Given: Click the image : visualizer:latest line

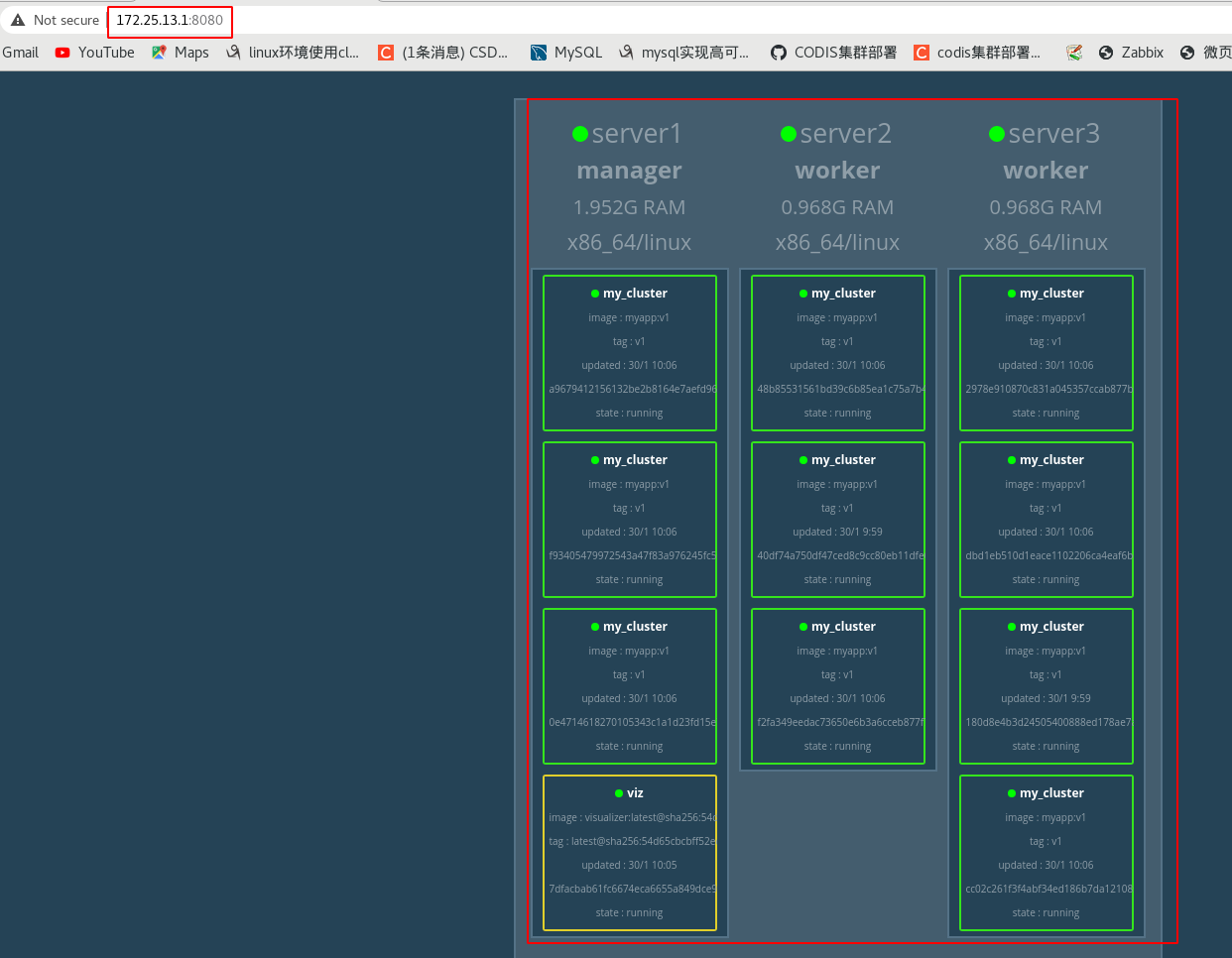Looking at the screenshot, I should pyautogui.click(x=632, y=818).
